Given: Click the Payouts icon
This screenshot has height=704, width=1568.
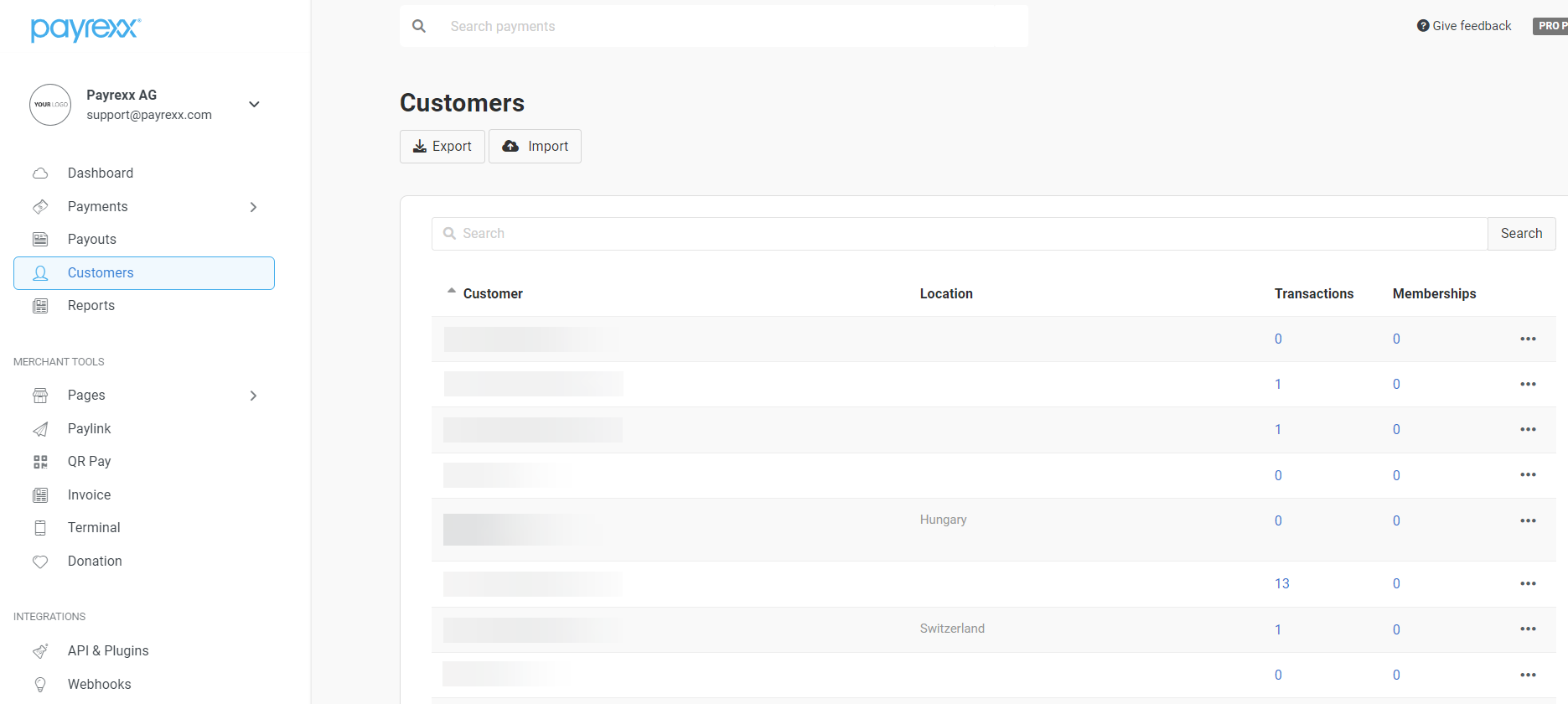Looking at the screenshot, I should [x=40, y=240].
